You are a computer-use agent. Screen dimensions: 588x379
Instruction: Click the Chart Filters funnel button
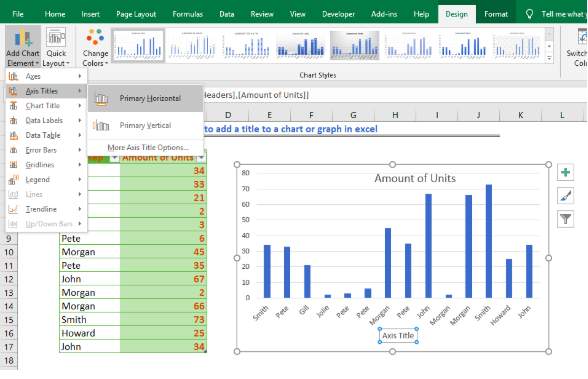566,219
